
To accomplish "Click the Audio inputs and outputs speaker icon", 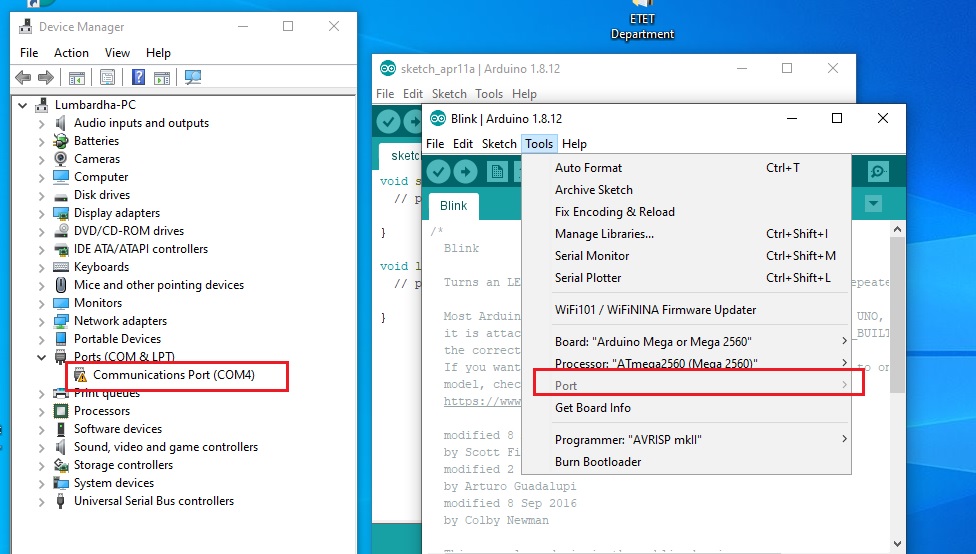I will tap(60, 123).
